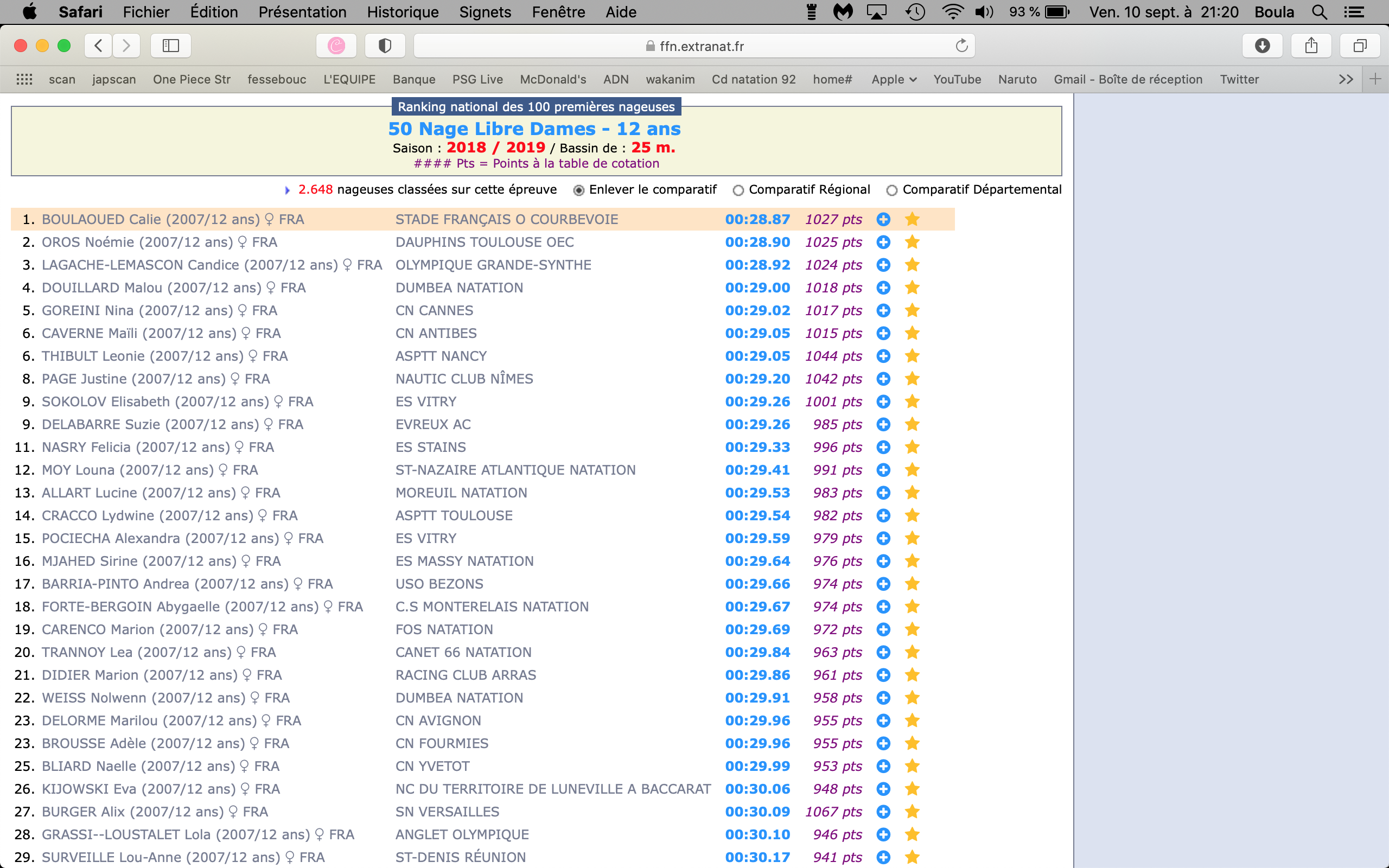The image size is (1389, 868).
Task: Click the ffn.extranat.fr address field
Action: point(694,46)
